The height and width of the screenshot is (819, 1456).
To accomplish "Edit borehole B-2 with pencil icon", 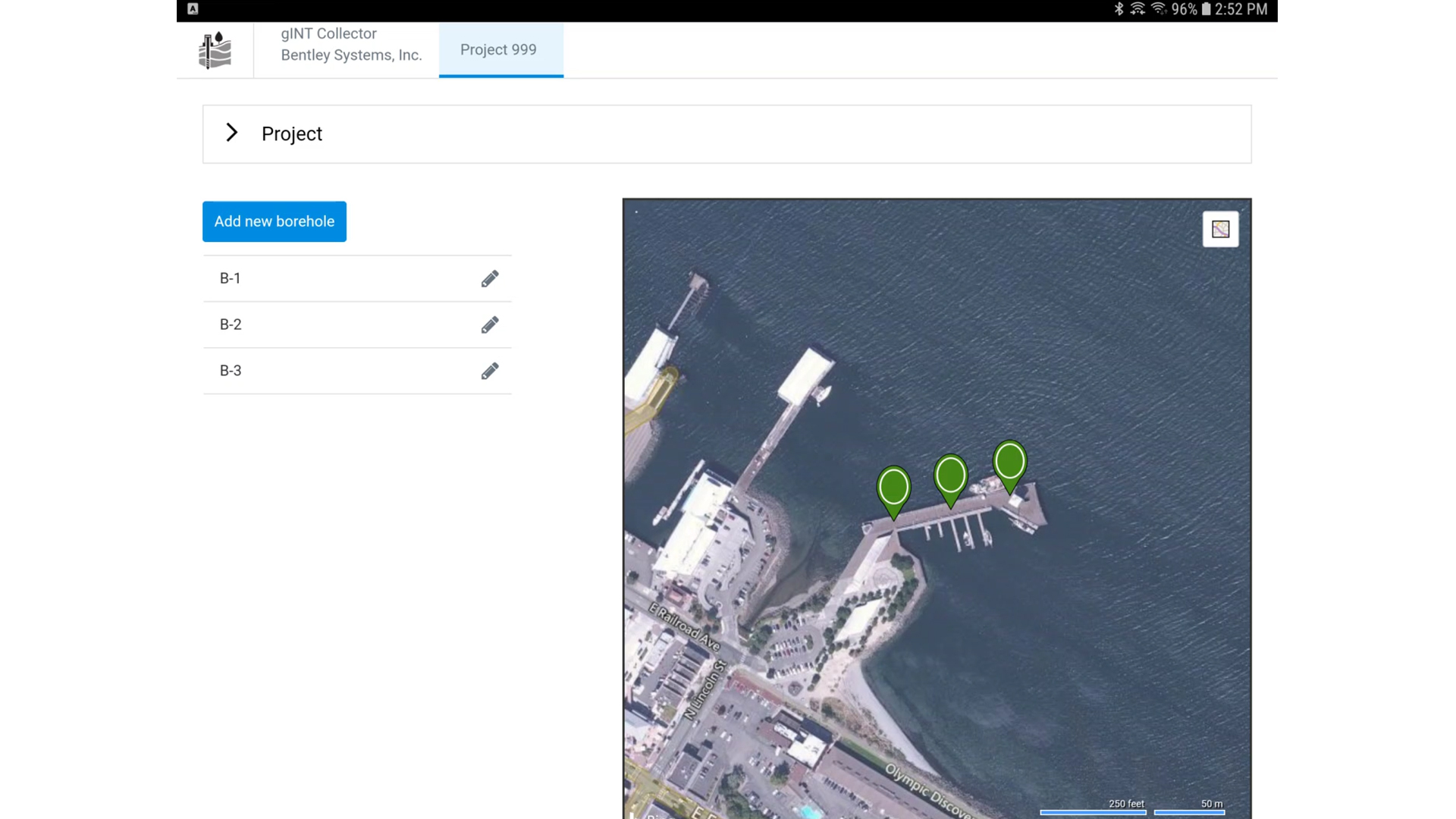I will (490, 325).
